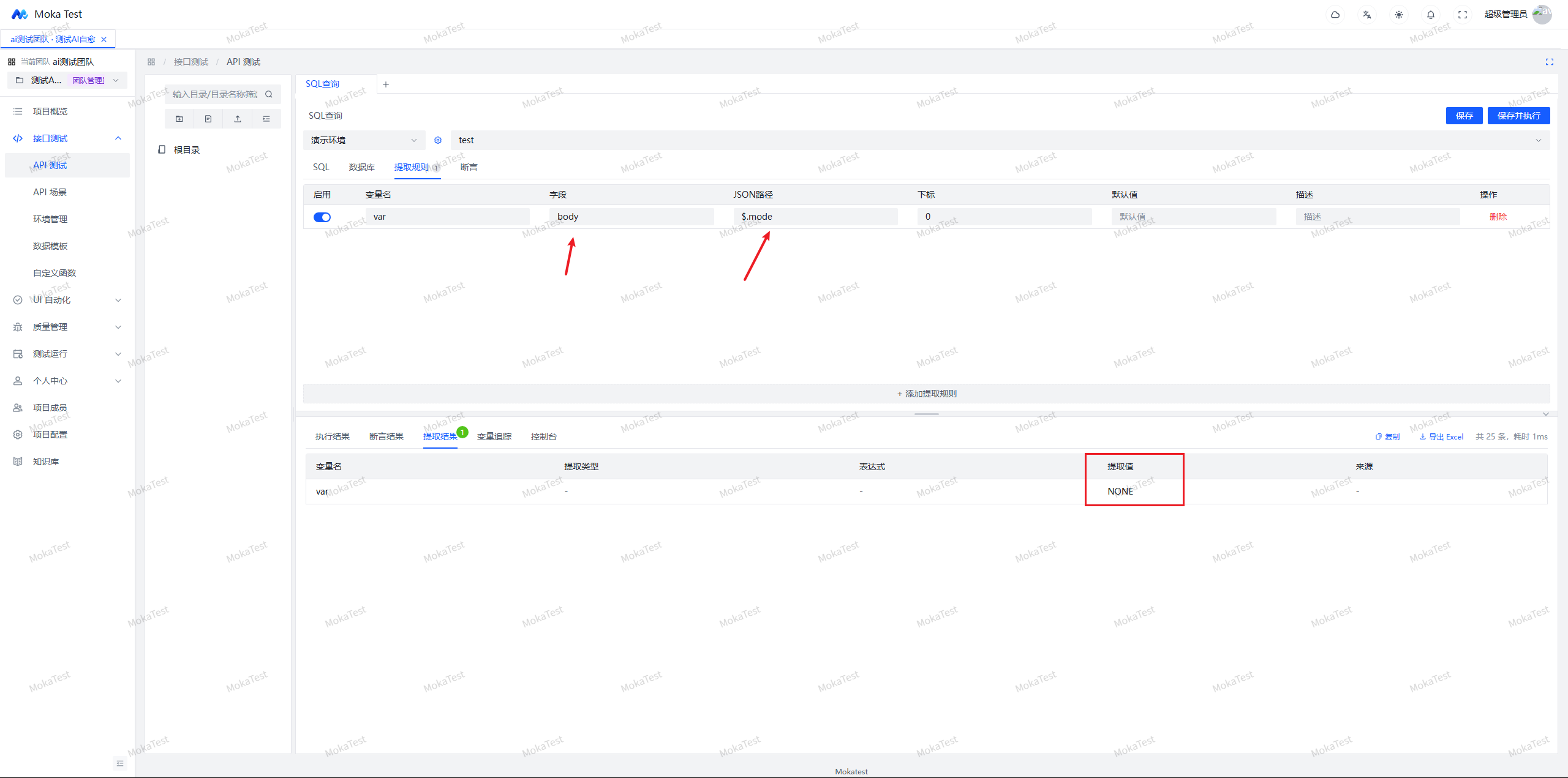Click the current team grid icon
This screenshot has width=1568, height=778.
[12, 62]
